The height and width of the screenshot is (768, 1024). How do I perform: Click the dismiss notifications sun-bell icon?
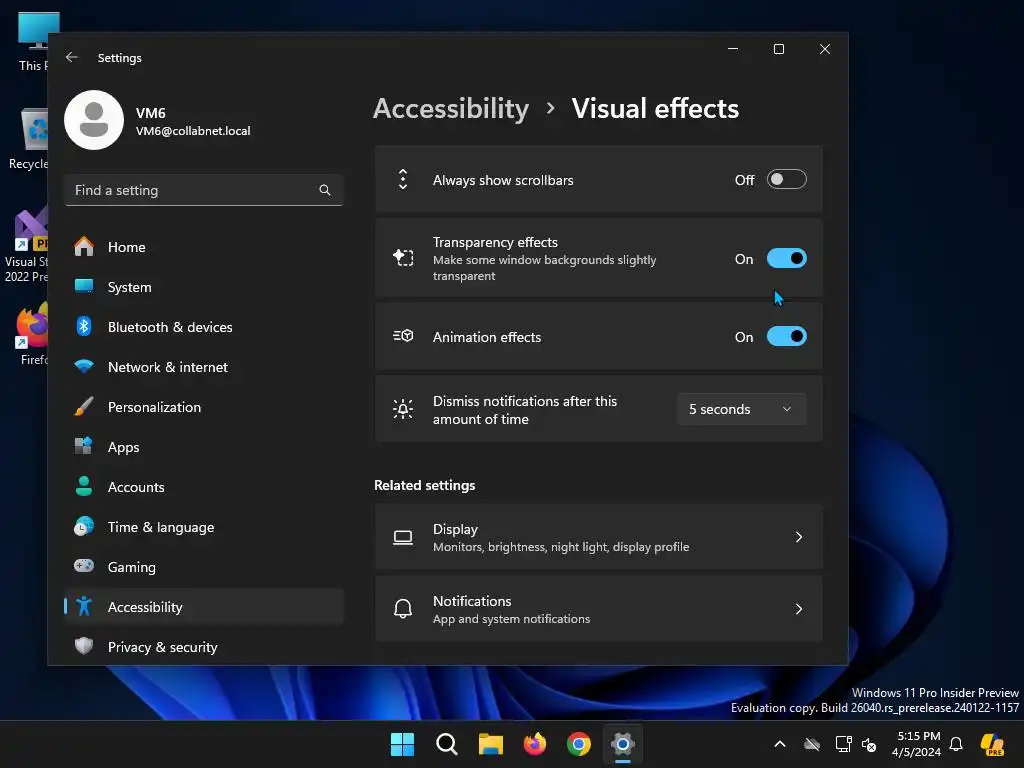(x=403, y=409)
